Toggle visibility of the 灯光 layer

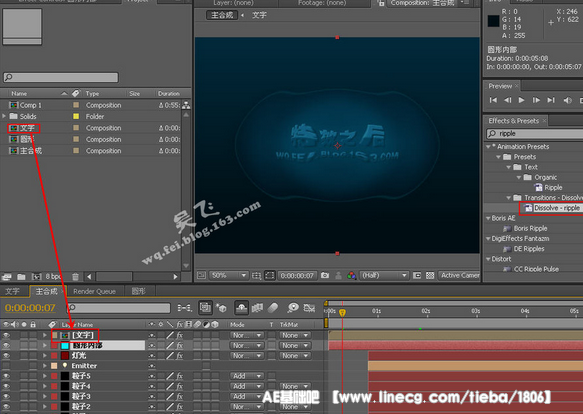6,356
